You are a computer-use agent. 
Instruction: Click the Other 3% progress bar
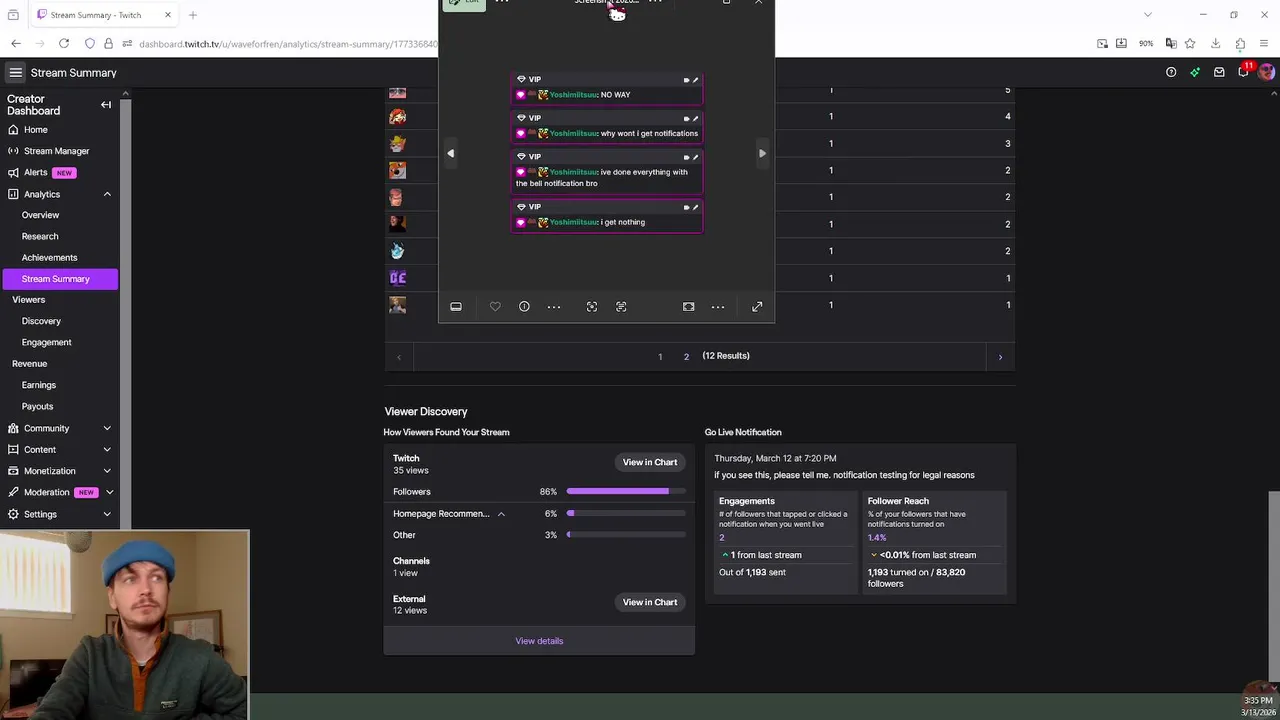626,535
